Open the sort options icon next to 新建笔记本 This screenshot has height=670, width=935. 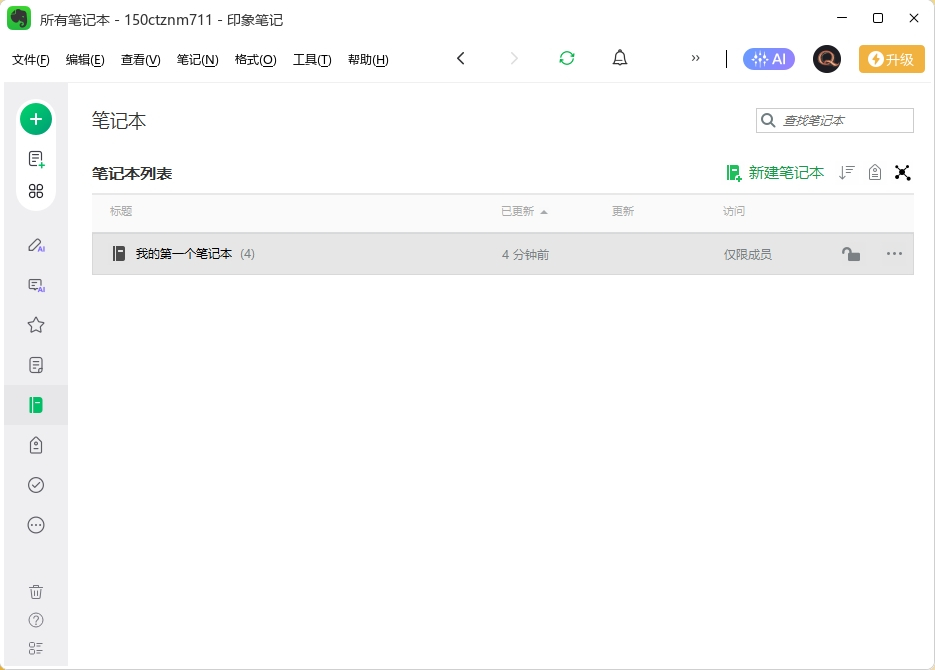click(846, 172)
